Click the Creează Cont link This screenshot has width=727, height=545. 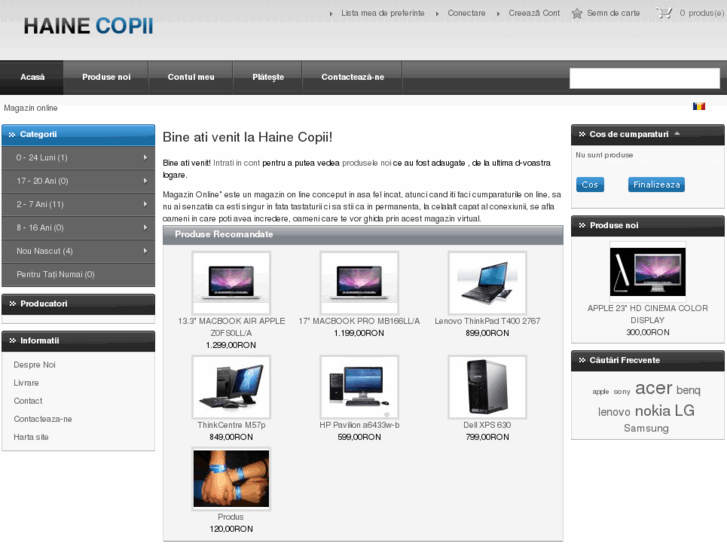click(534, 13)
